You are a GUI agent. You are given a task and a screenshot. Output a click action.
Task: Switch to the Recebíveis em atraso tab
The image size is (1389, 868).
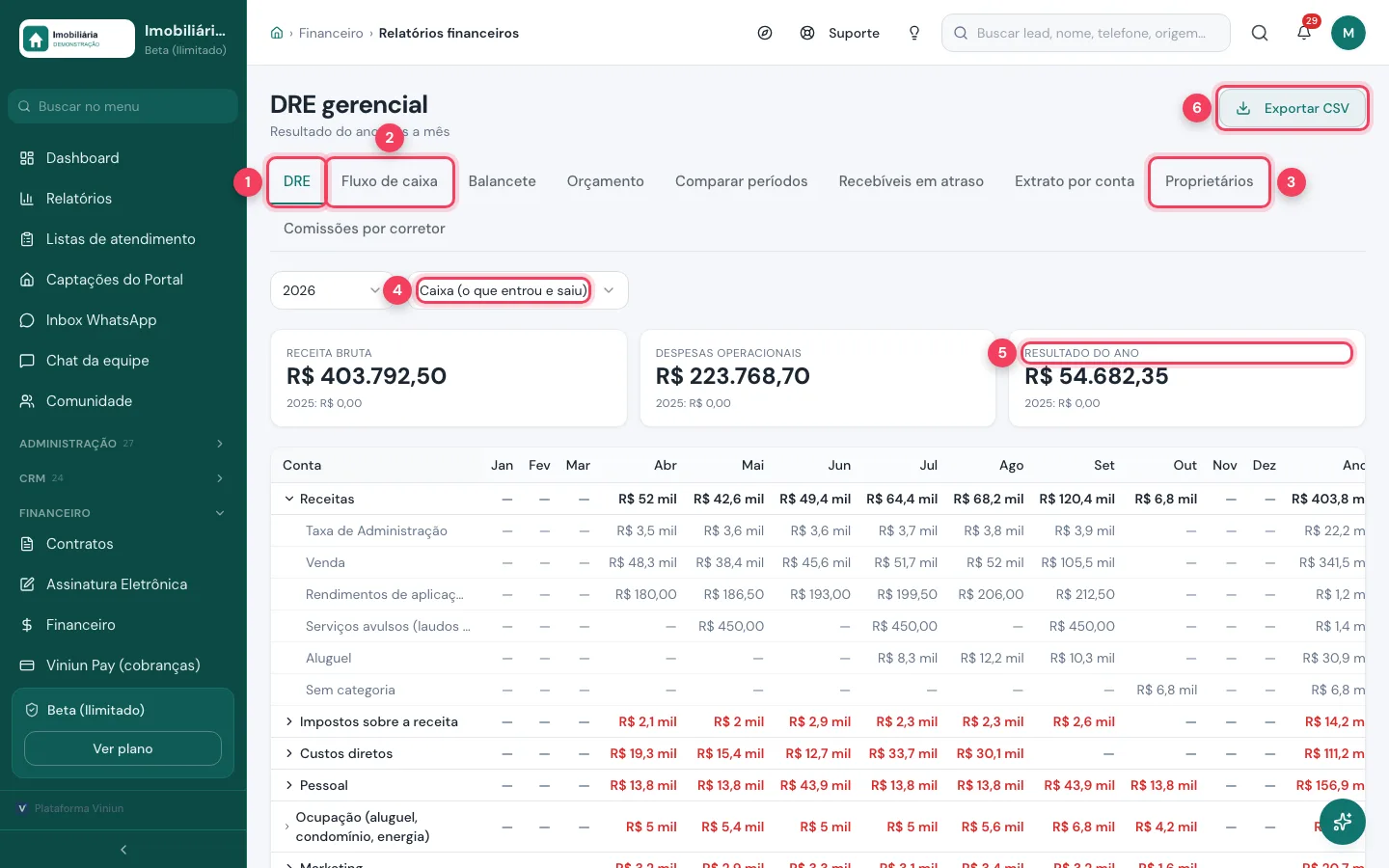tap(912, 181)
